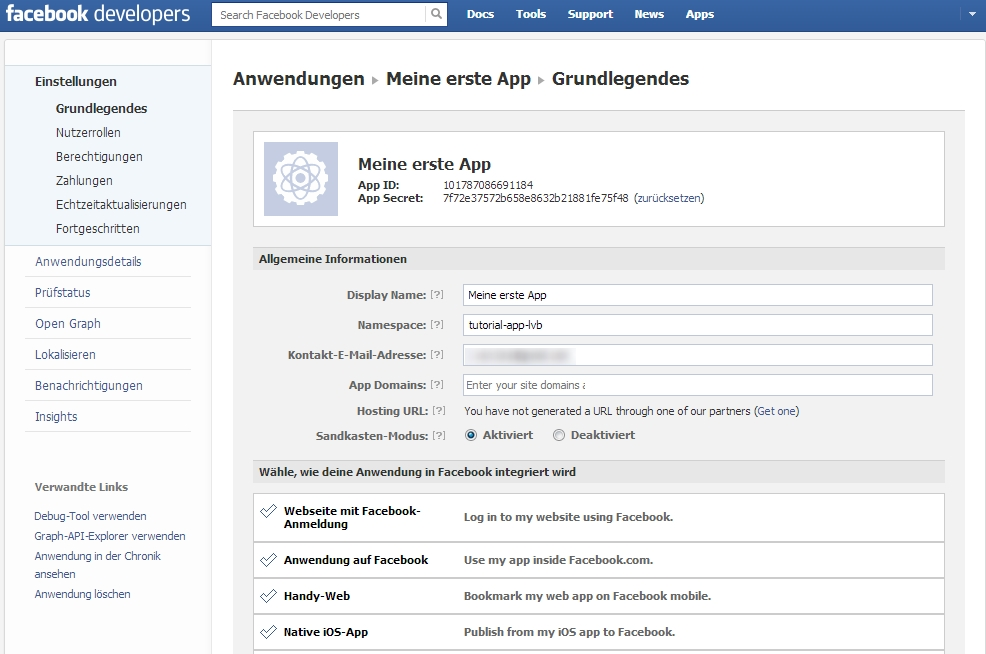Select Aktiviert for Sandkasten-Modus
The width and height of the screenshot is (986, 654).
471,435
